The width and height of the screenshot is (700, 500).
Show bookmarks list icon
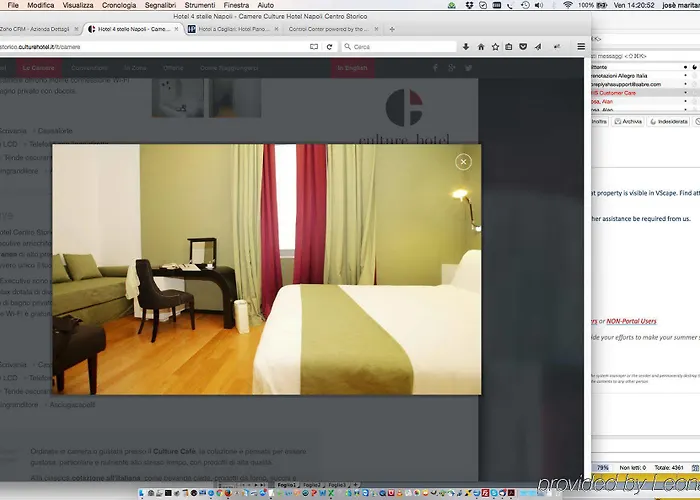(x=508, y=47)
